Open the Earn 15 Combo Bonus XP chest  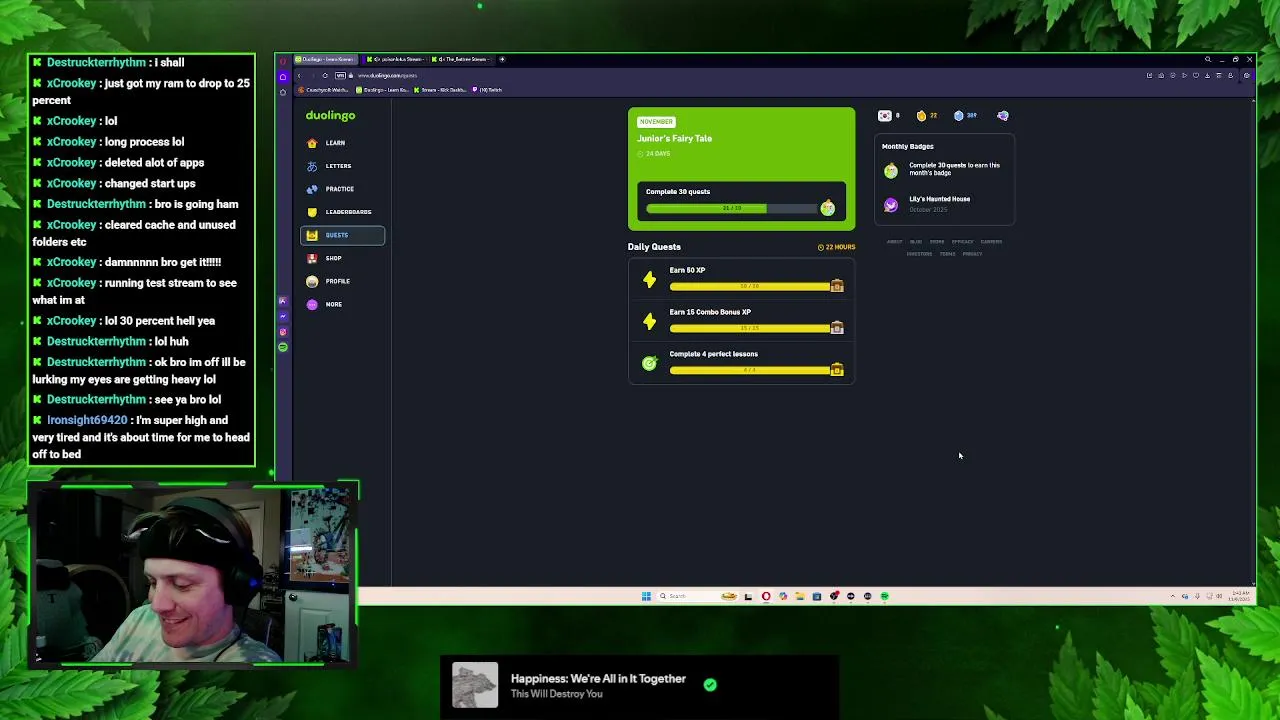(x=837, y=328)
